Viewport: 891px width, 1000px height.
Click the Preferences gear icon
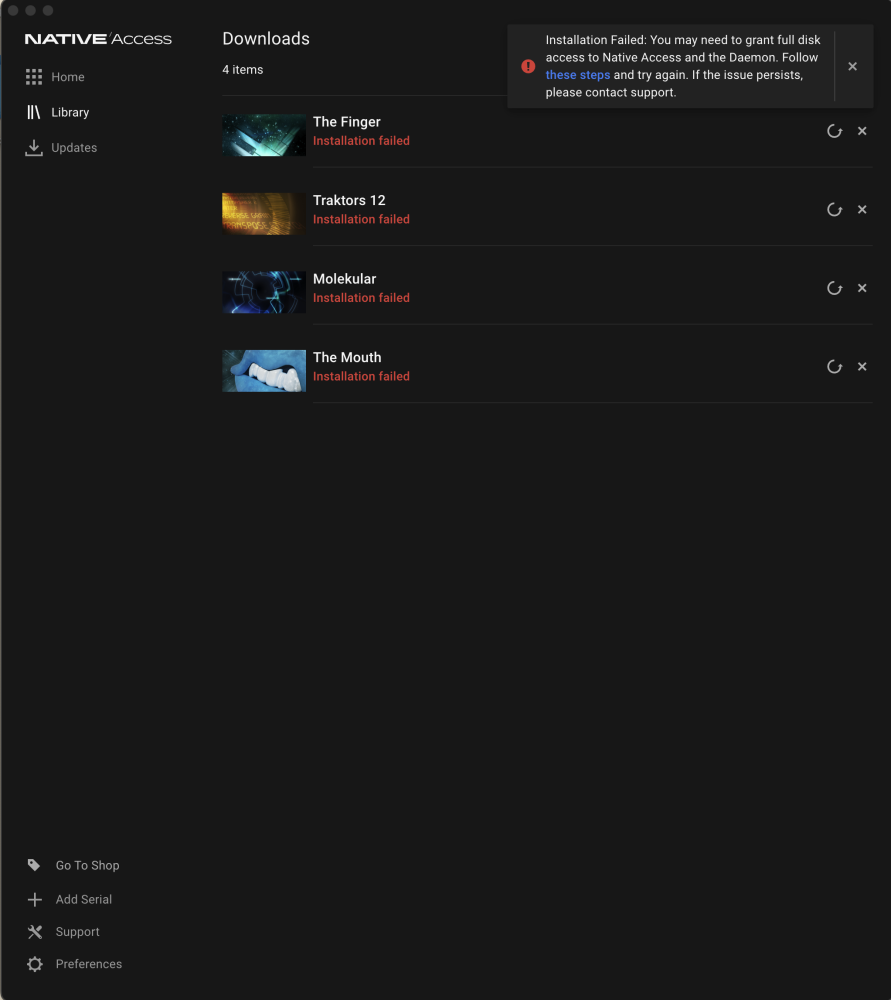click(35, 964)
